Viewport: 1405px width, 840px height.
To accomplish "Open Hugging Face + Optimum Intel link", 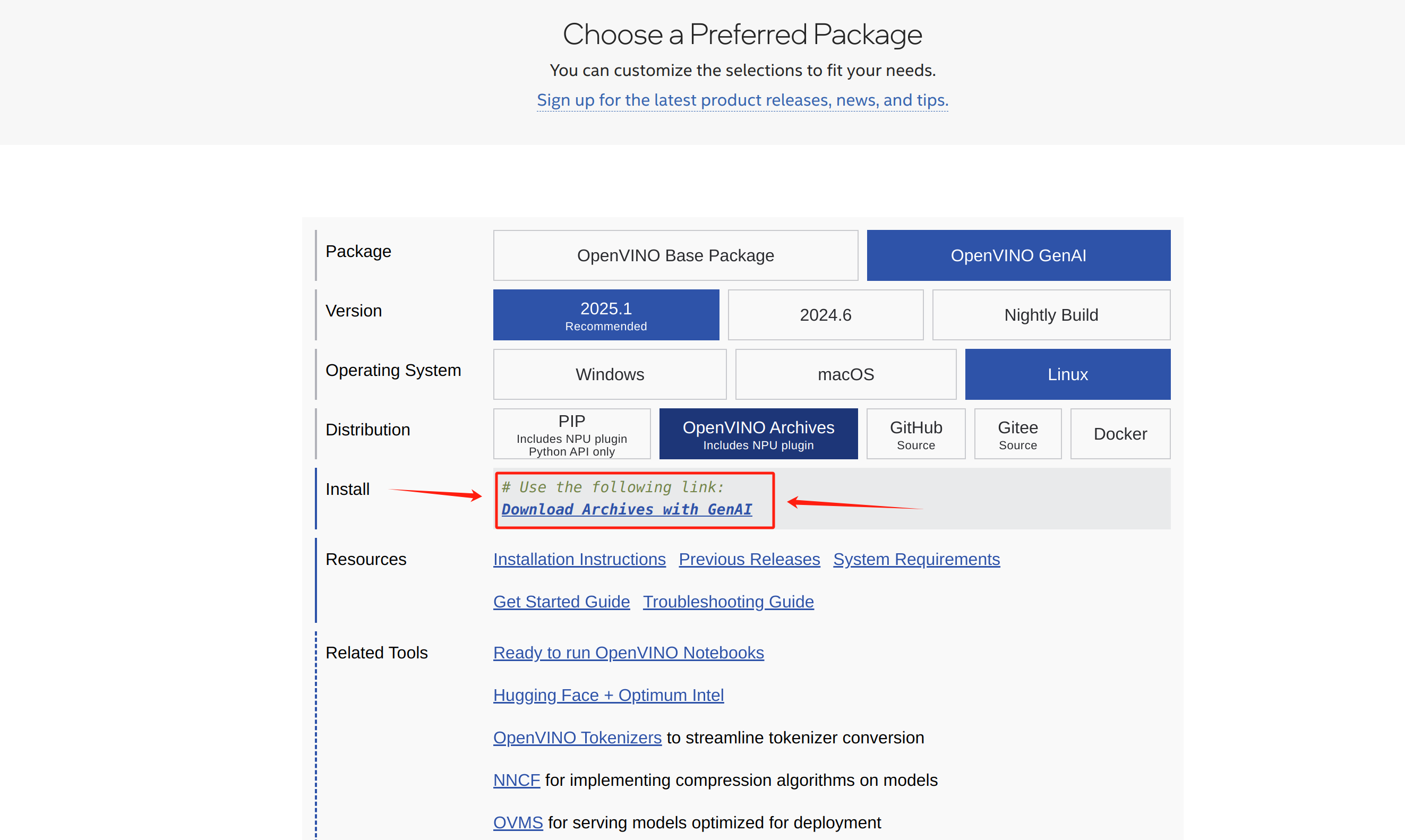I will coord(608,695).
